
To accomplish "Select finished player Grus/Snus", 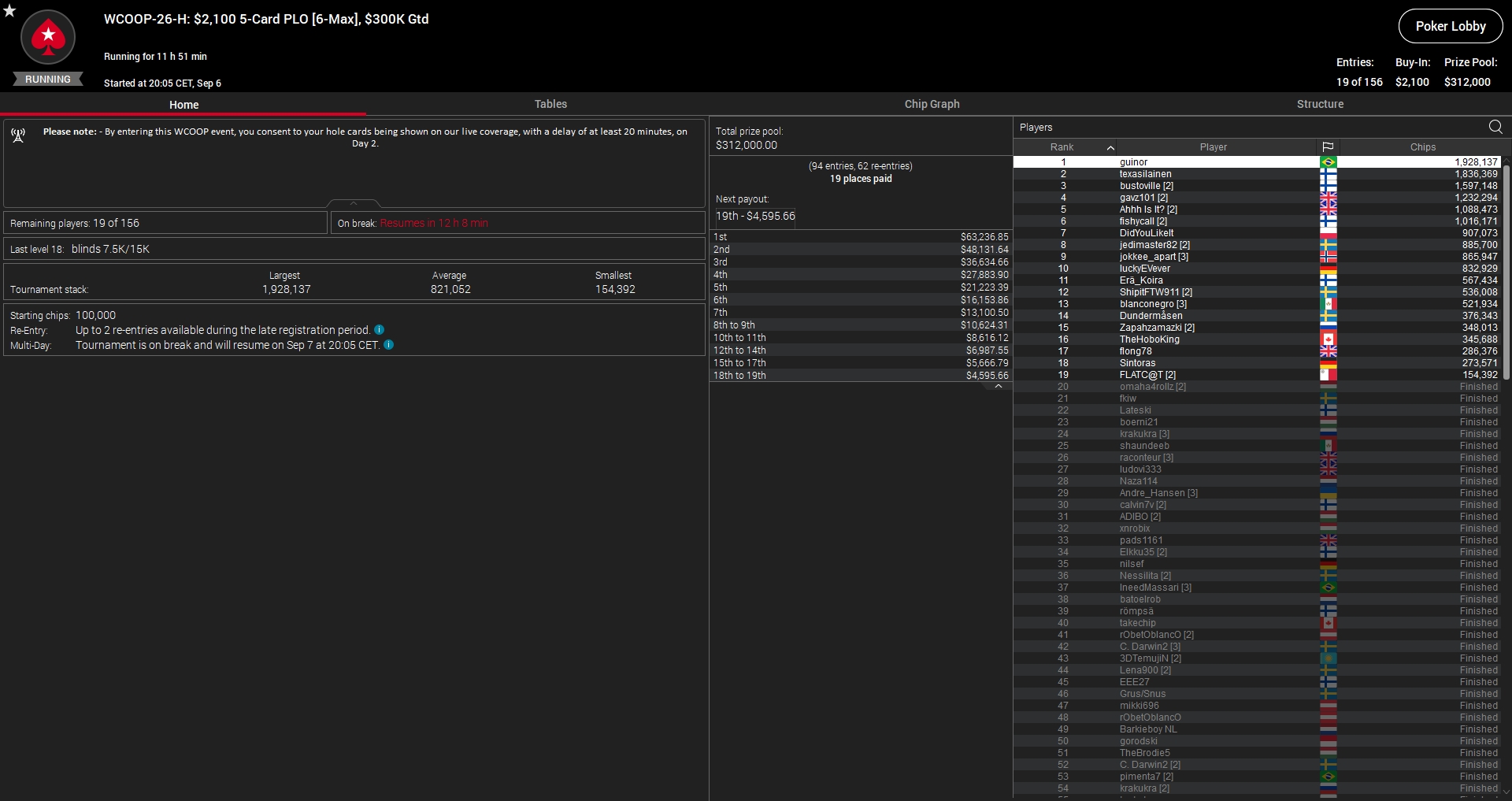I will coord(1257,694).
